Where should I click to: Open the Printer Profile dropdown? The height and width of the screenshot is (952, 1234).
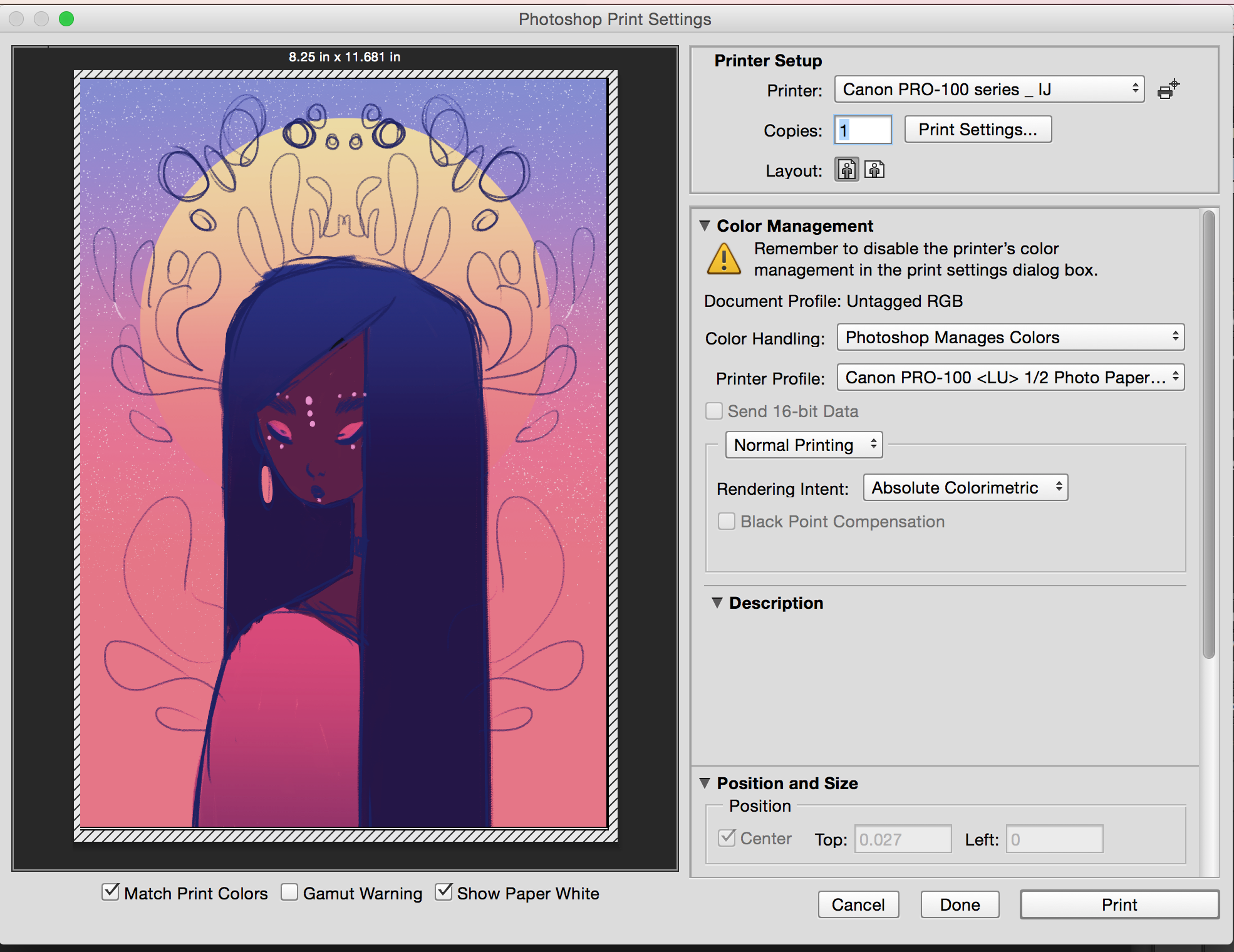(1010, 378)
